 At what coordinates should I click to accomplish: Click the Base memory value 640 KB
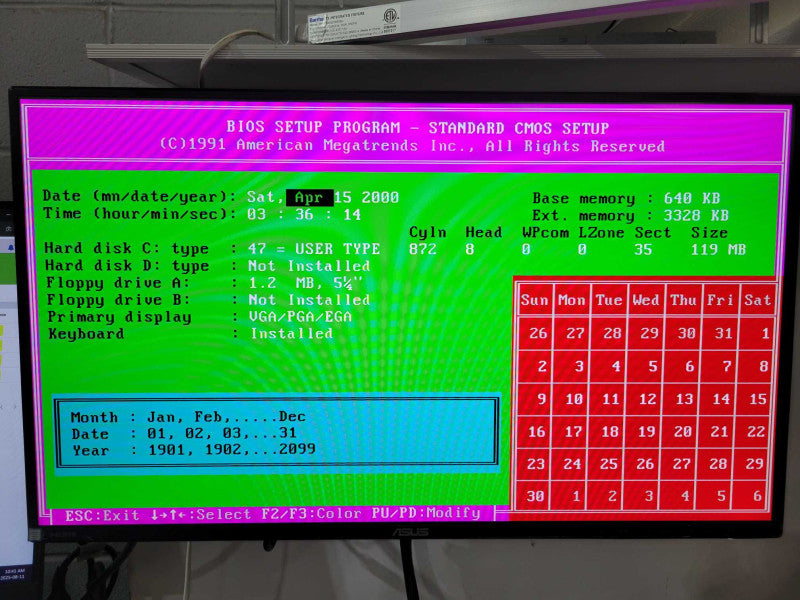tap(692, 198)
